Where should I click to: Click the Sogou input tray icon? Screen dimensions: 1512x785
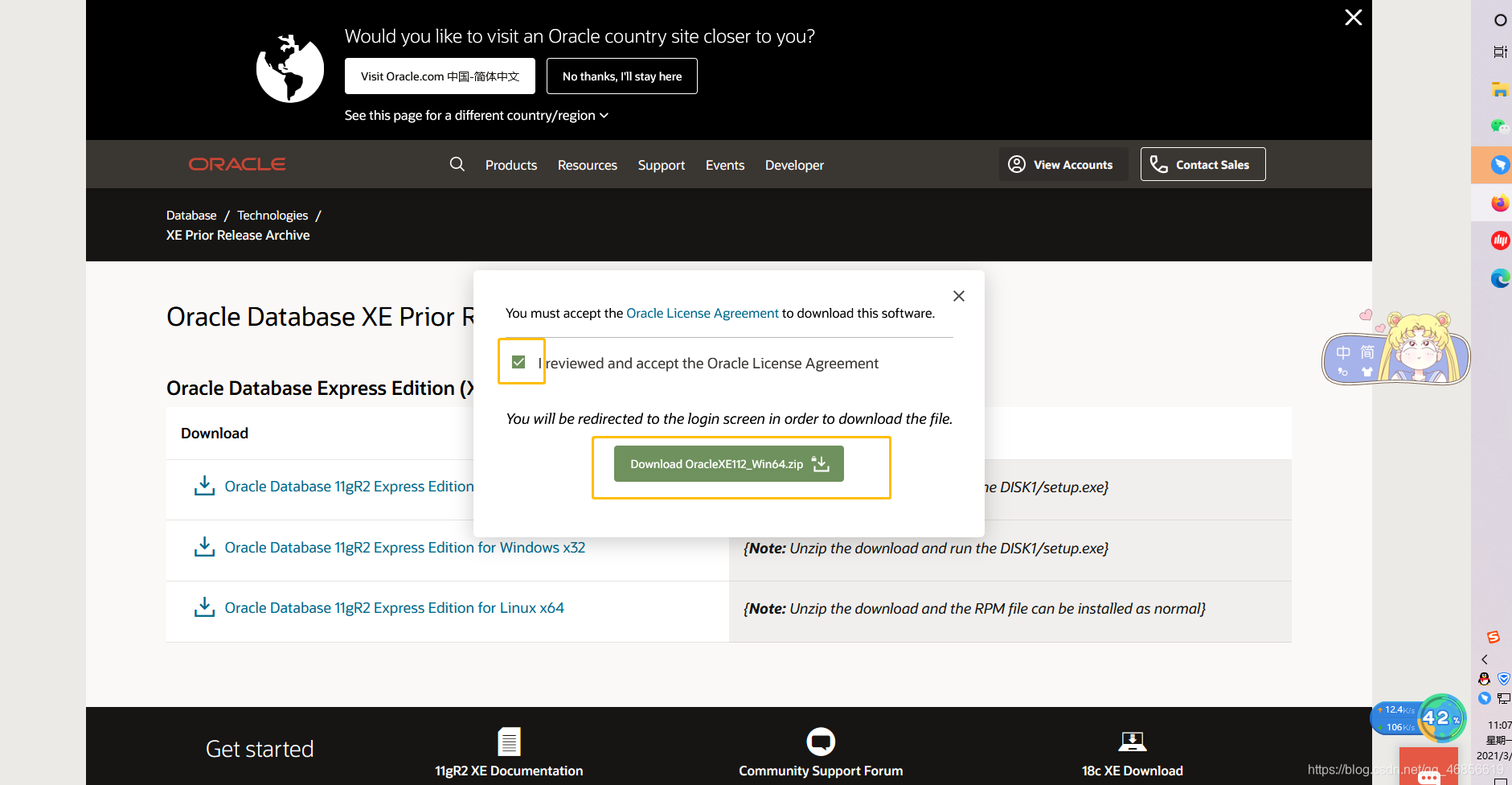click(1493, 637)
